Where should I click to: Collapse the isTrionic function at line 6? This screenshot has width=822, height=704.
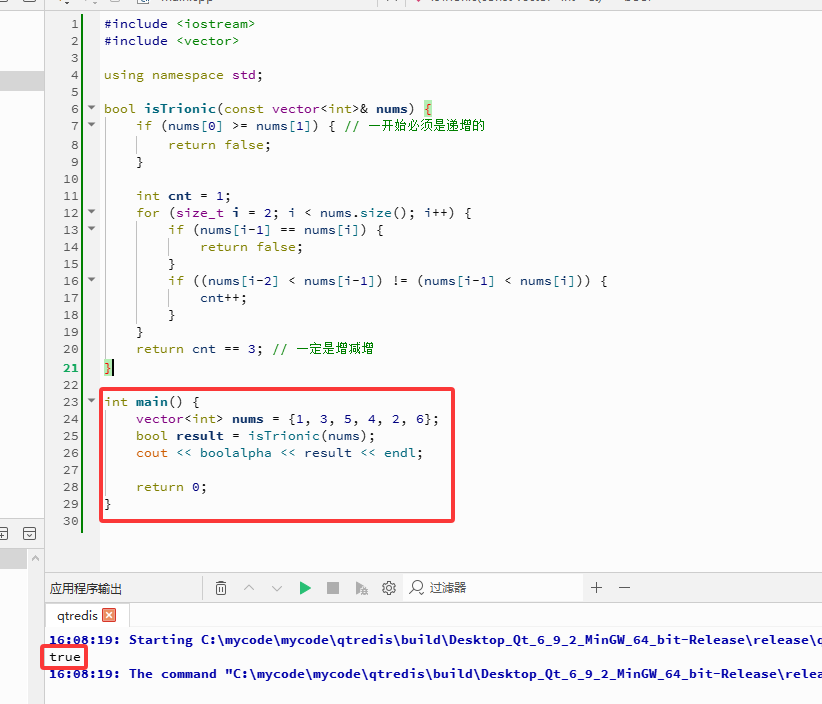[x=92, y=107]
